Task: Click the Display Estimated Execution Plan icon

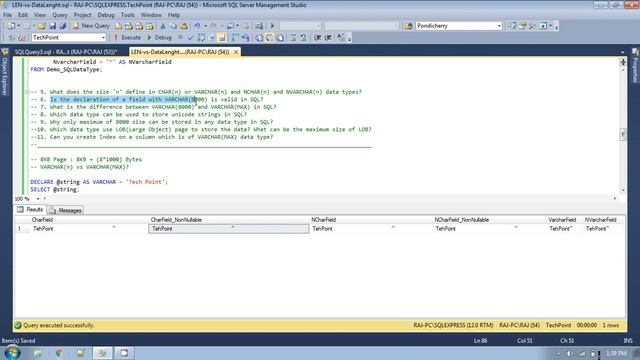Action: coord(201,38)
